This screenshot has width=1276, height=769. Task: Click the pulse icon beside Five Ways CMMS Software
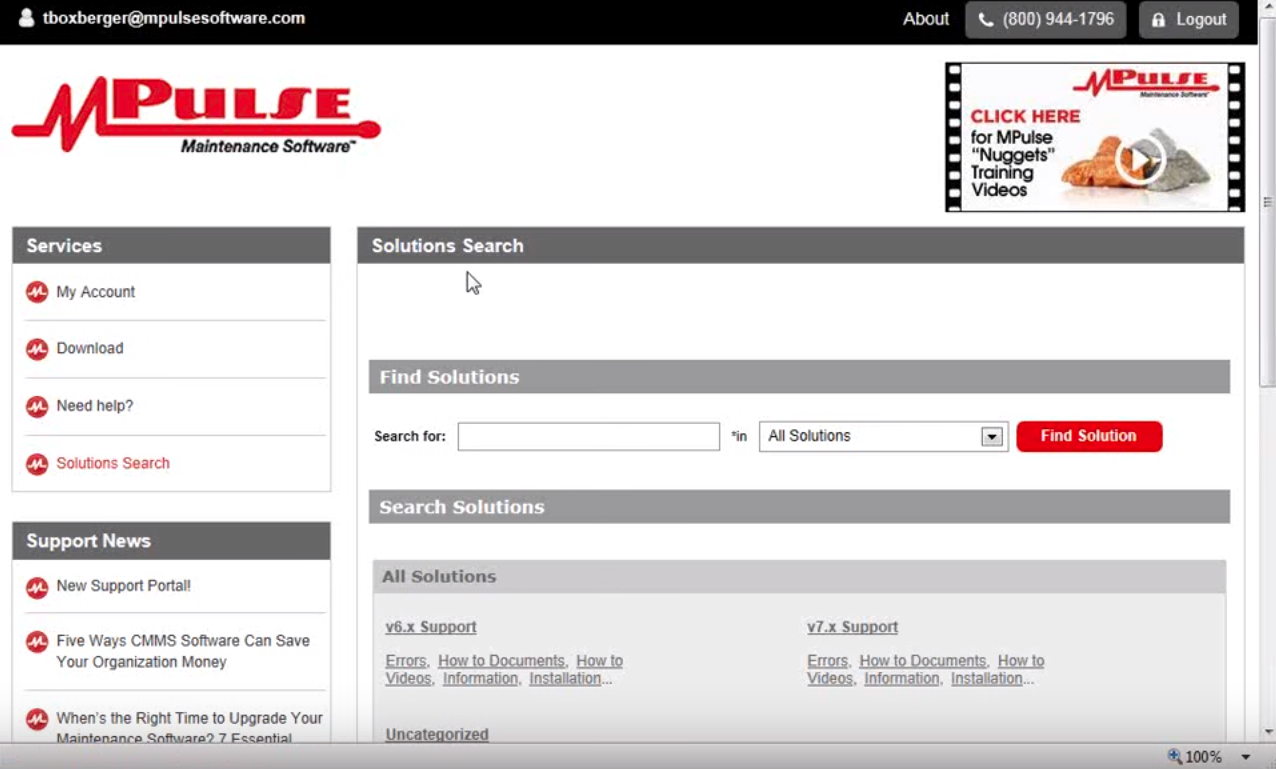(x=37, y=642)
